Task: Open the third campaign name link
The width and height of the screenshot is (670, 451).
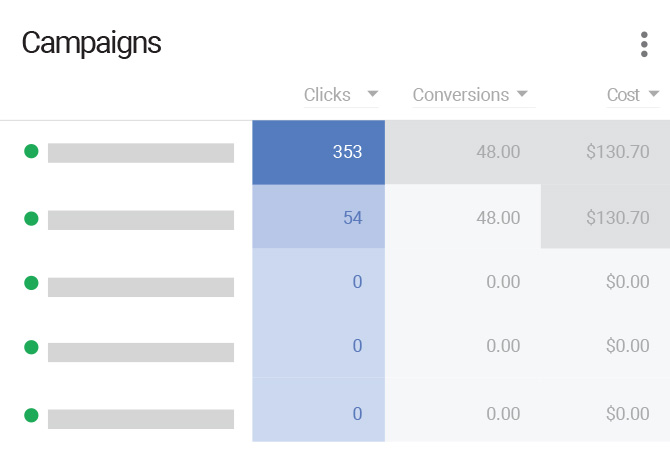Action: click(141, 287)
